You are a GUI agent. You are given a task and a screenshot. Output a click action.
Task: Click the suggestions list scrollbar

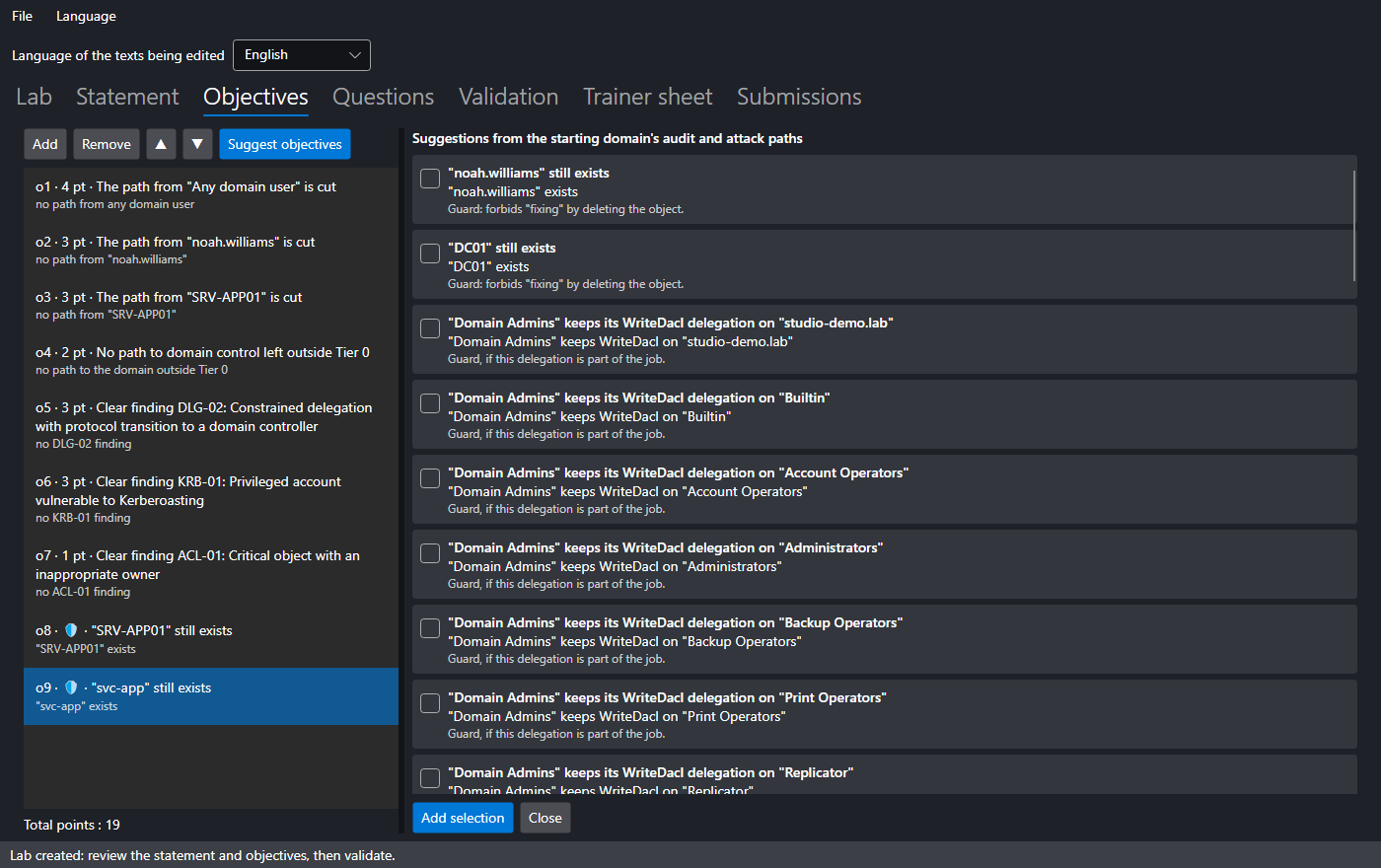tap(1354, 227)
